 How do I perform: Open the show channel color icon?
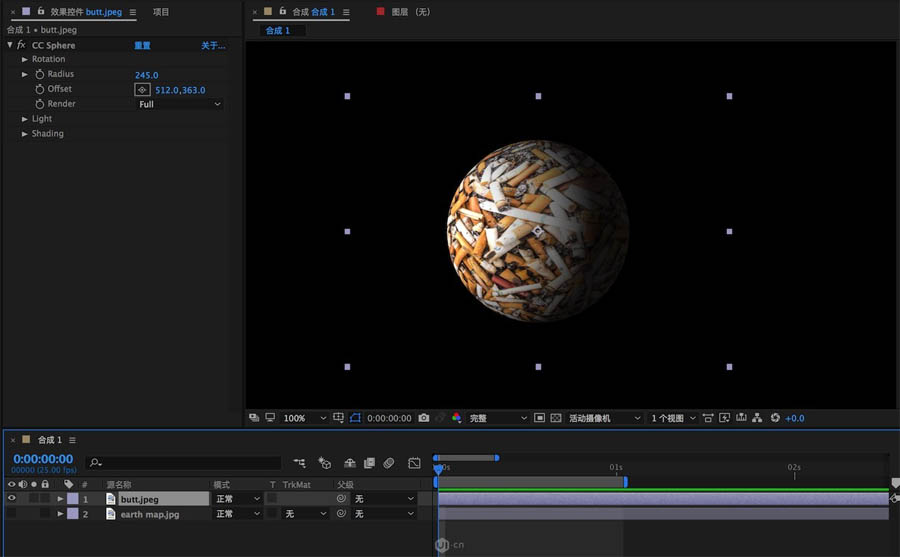coord(457,418)
